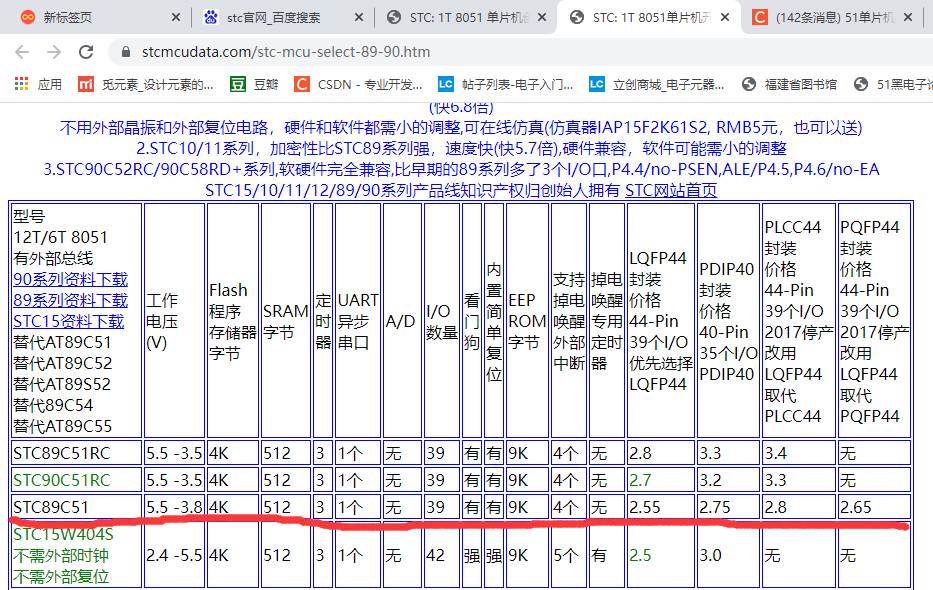The image size is (933, 590).
Task: Open the 帖子列表-电子入门 bookmark
Action: pos(505,85)
